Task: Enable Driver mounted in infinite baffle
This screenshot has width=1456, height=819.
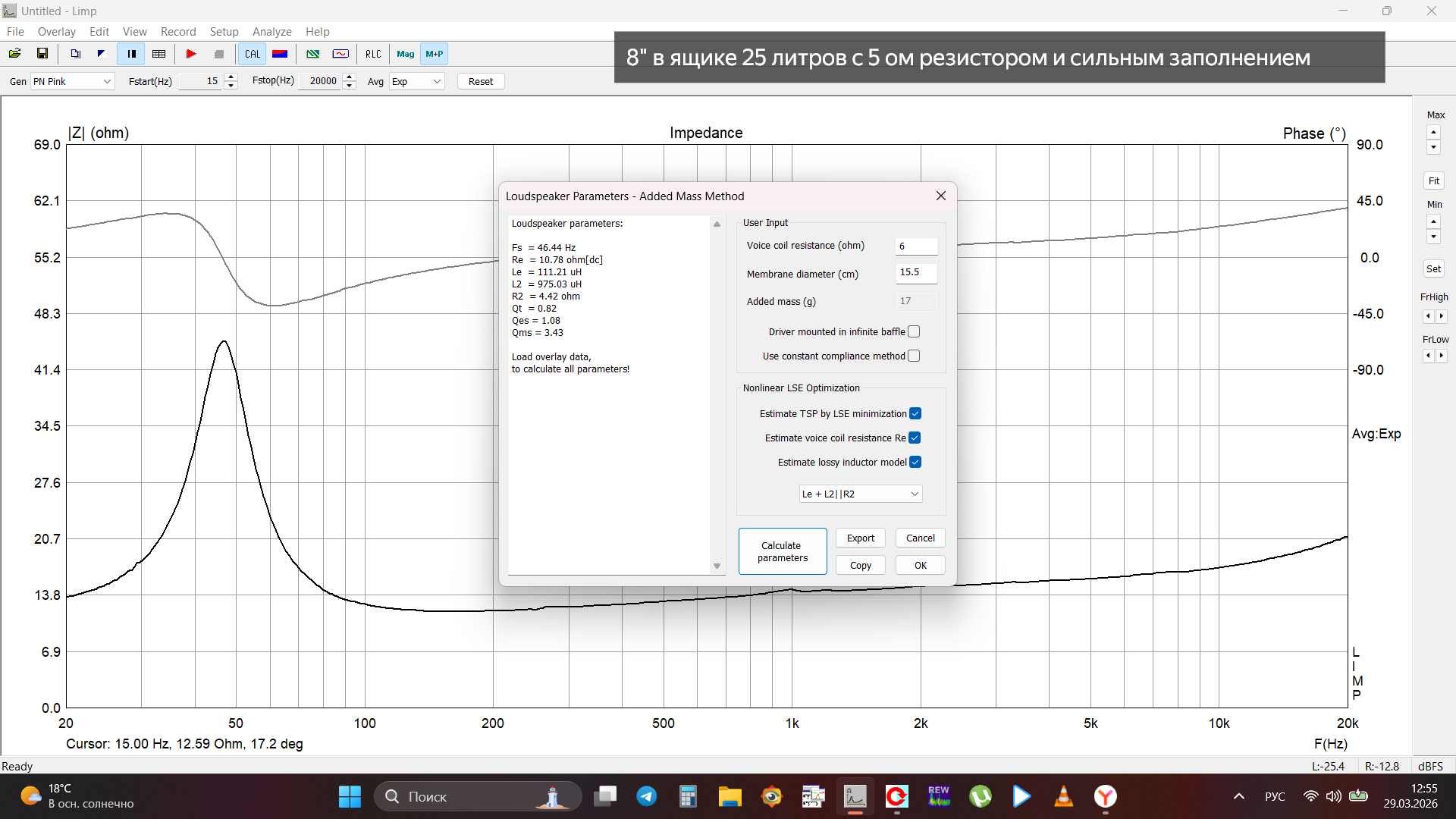Action: 914,331
